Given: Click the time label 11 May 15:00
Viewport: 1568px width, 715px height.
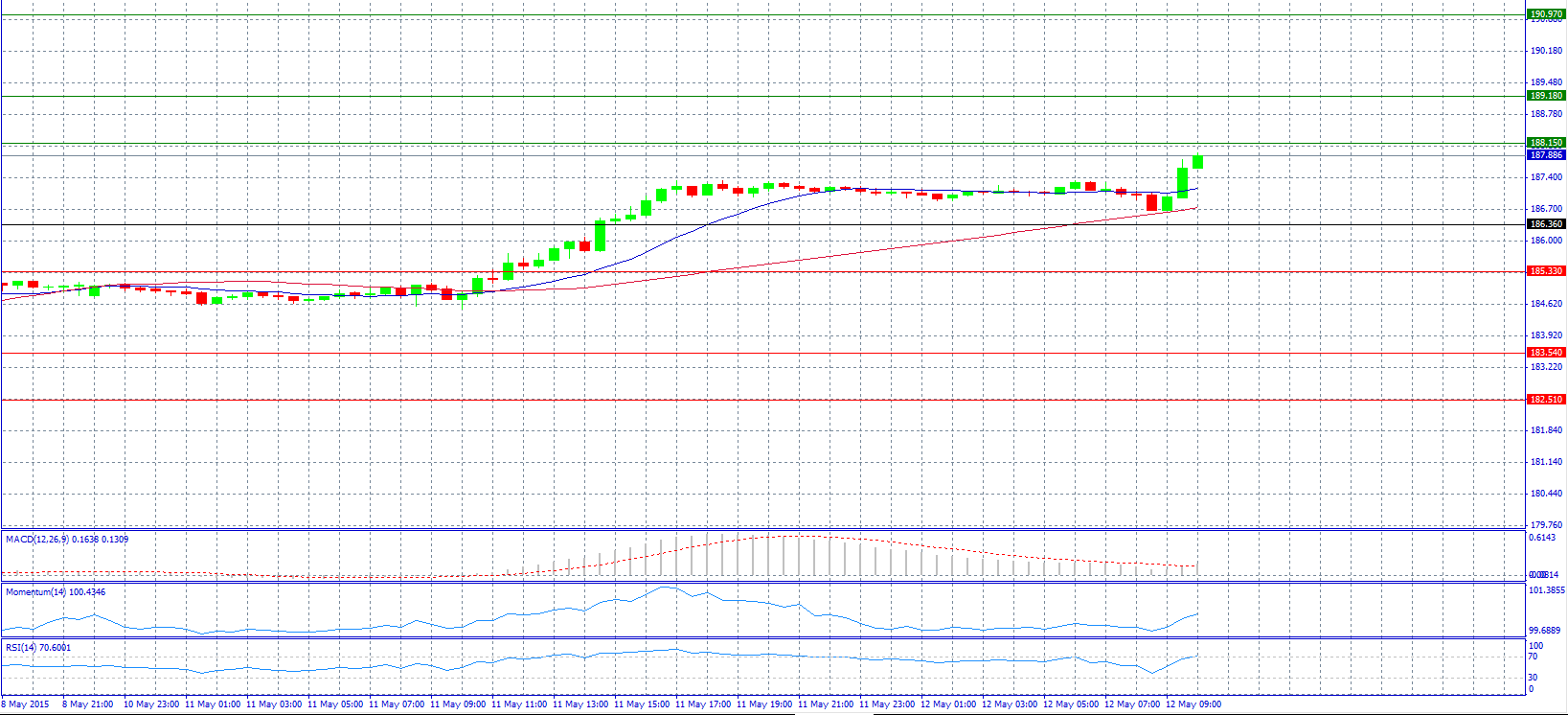Looking at the screenshot, I should pyautogui.click(x=640, y=704).
